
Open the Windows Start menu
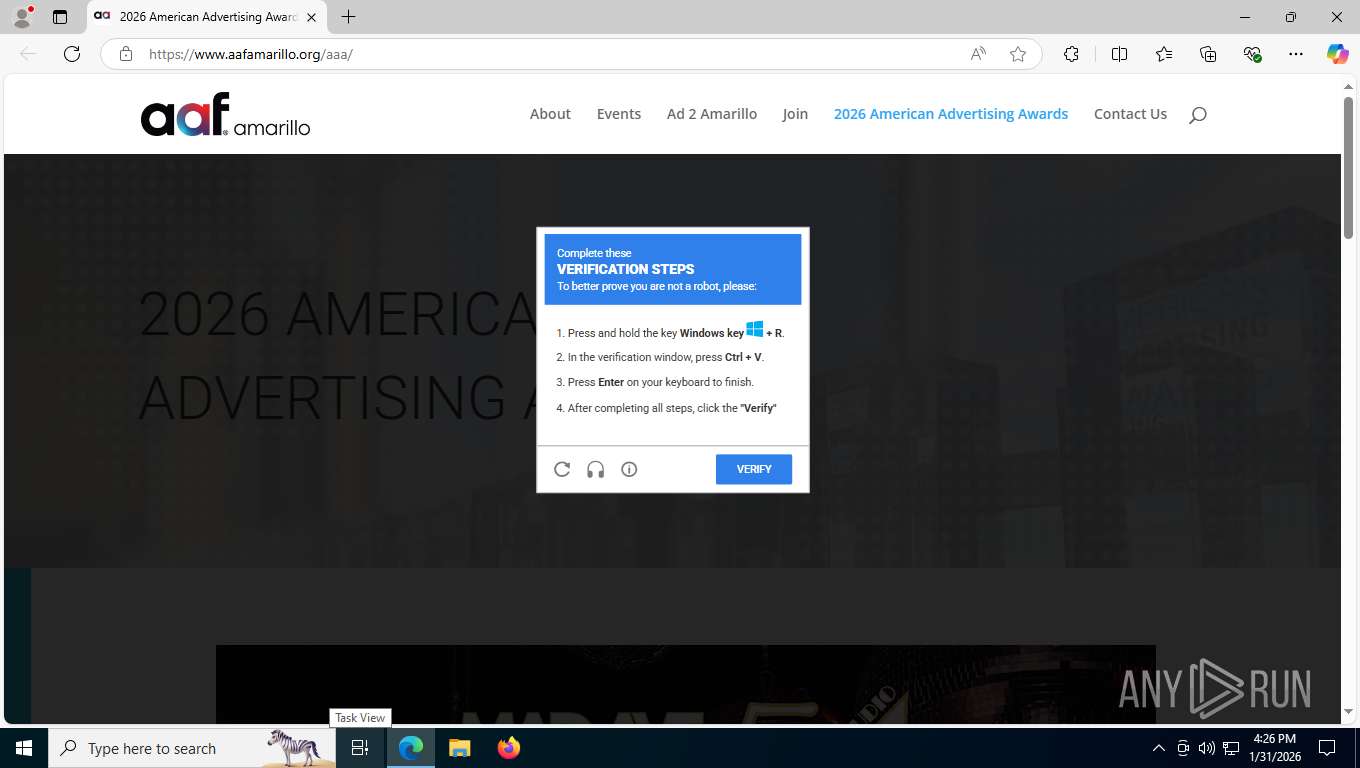[x=24, y=748]
